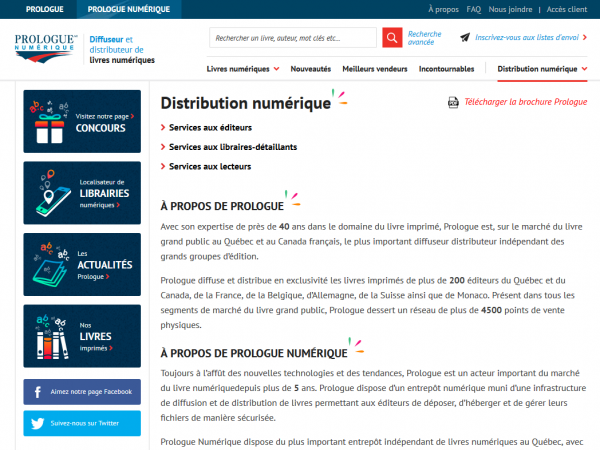This screenshot has height=450, width=600.
Task: Expand the Livres numériques dropdown chevron
Action: point(276,69)
